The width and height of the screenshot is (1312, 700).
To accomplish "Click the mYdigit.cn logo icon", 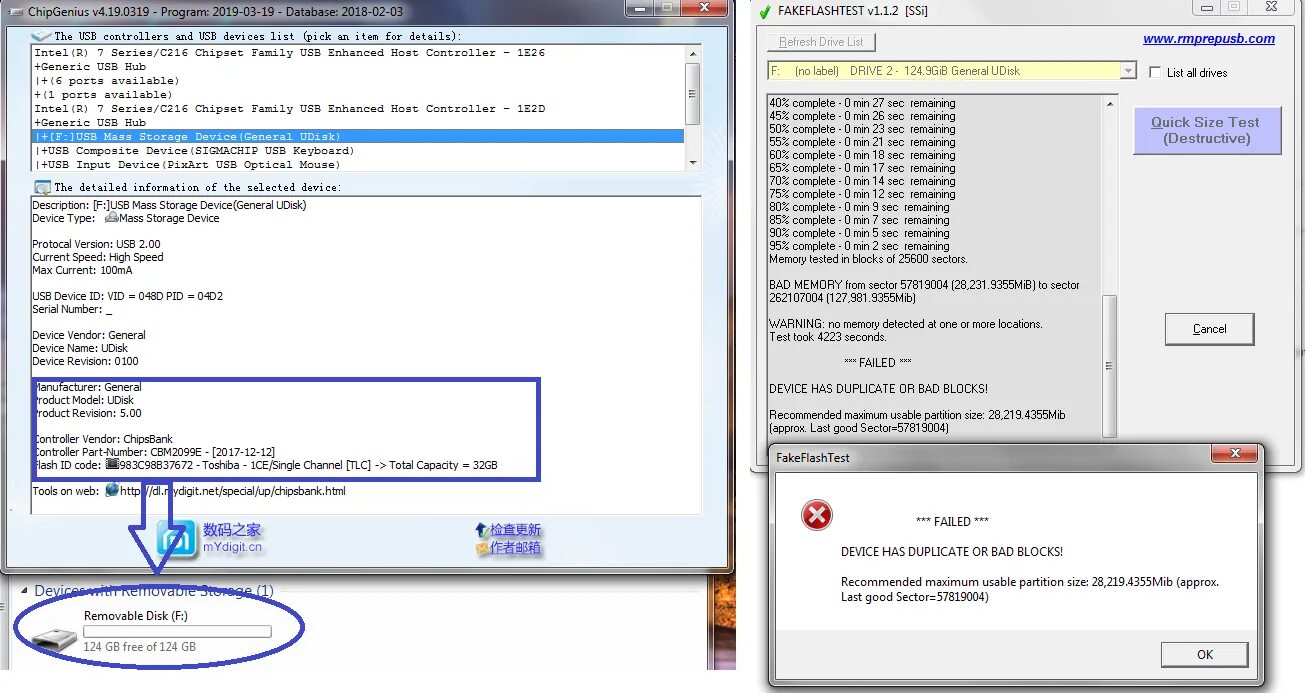I will click(177, 539).
